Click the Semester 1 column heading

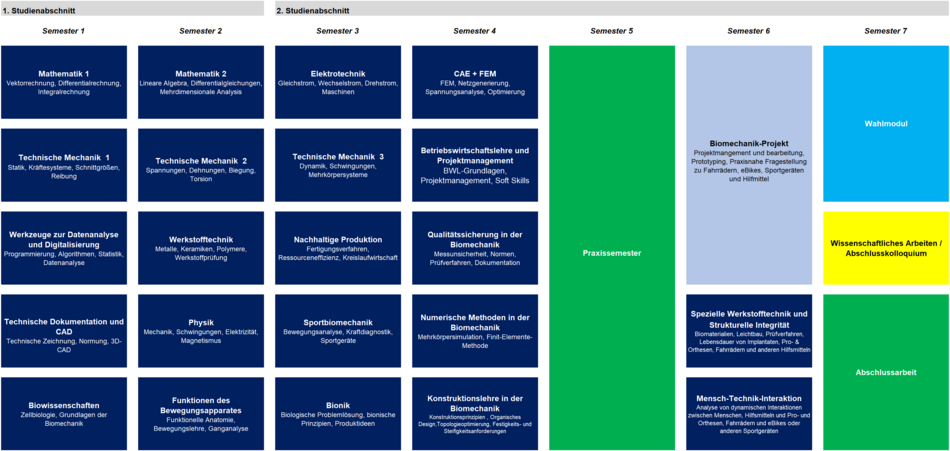[64, 31]
